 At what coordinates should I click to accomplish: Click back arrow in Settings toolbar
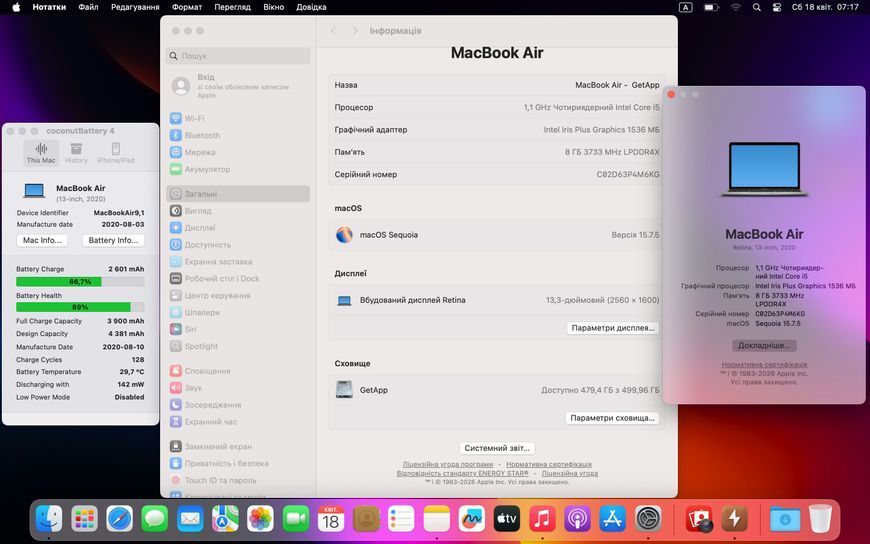point(333,31)
